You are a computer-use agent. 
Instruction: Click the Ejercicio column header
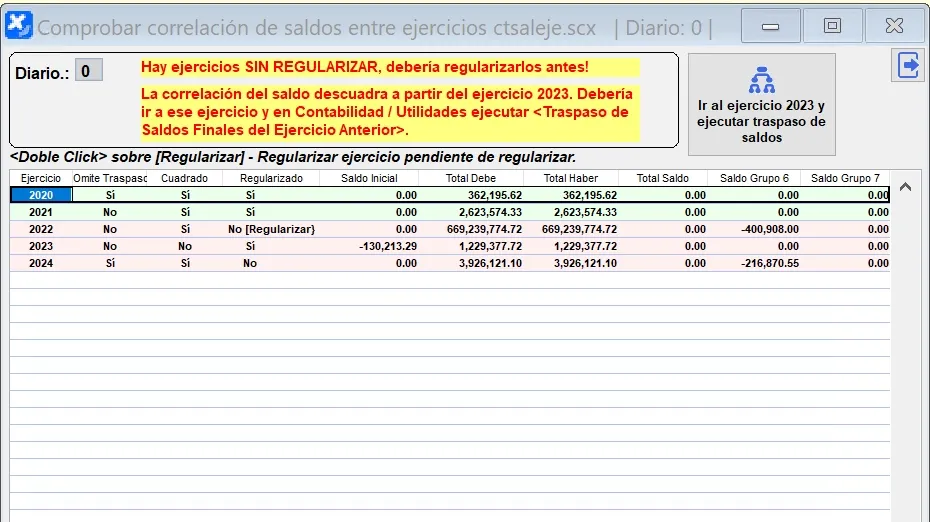[41, 178]
